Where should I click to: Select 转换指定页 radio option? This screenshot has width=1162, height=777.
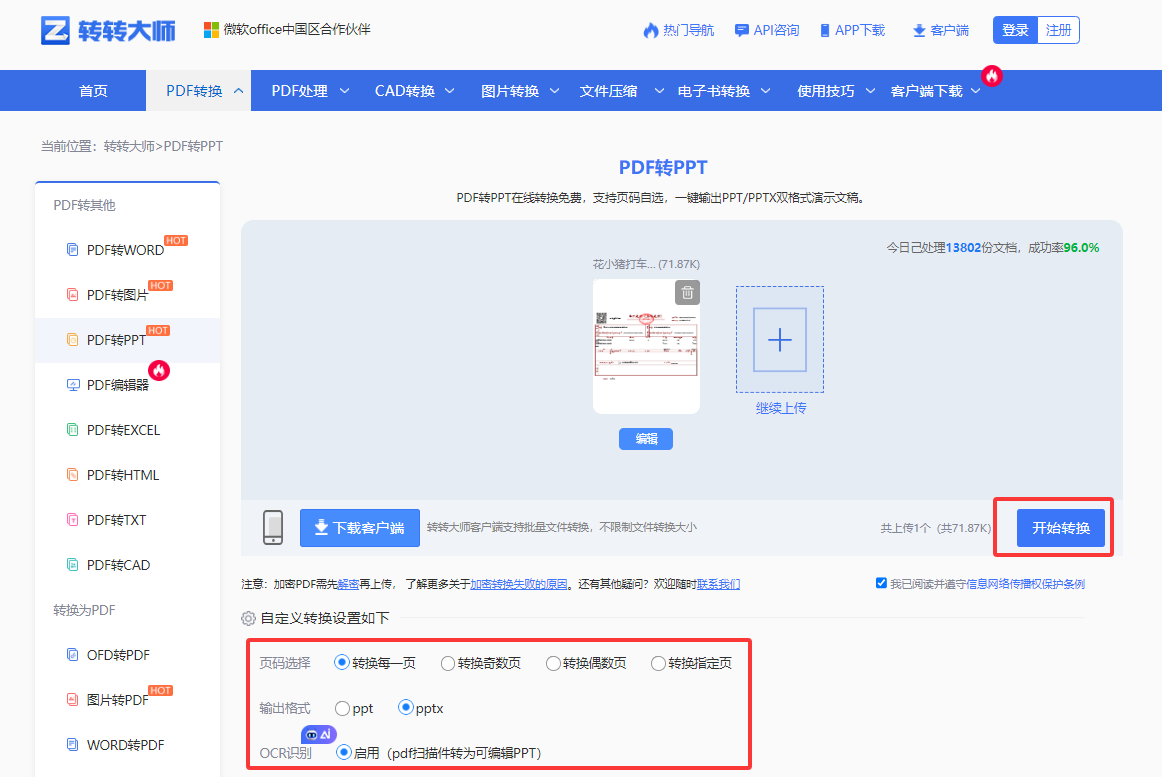(x=658, y=664)
